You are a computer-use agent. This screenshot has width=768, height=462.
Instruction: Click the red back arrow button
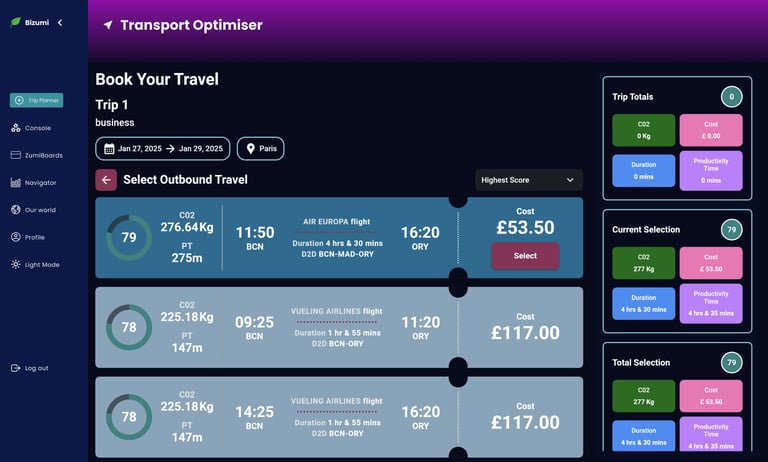click(x=106, y=180)
